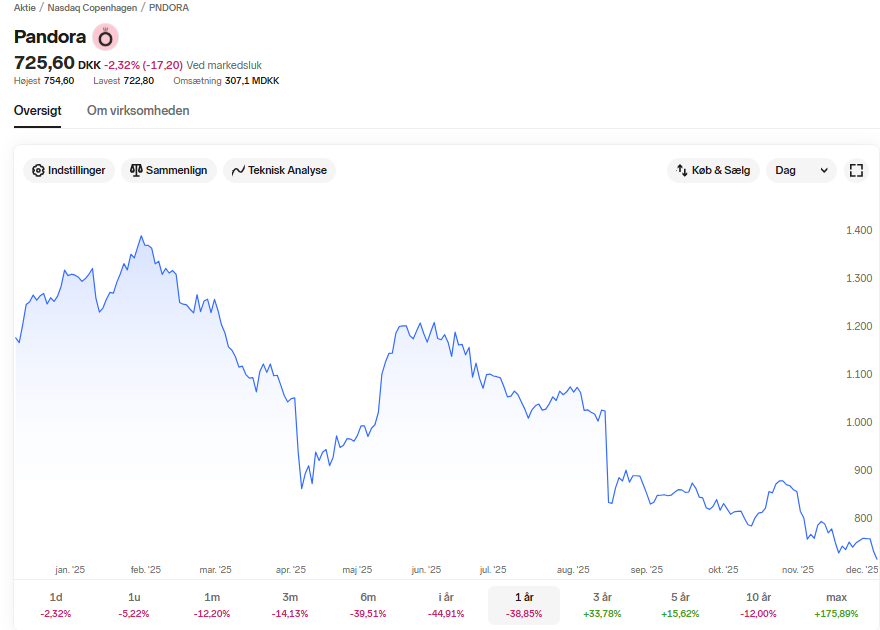This screenshot has width=880, height=630.
Task: Open Teknisk Analyse tool
Action: click(x=279, y=171)
